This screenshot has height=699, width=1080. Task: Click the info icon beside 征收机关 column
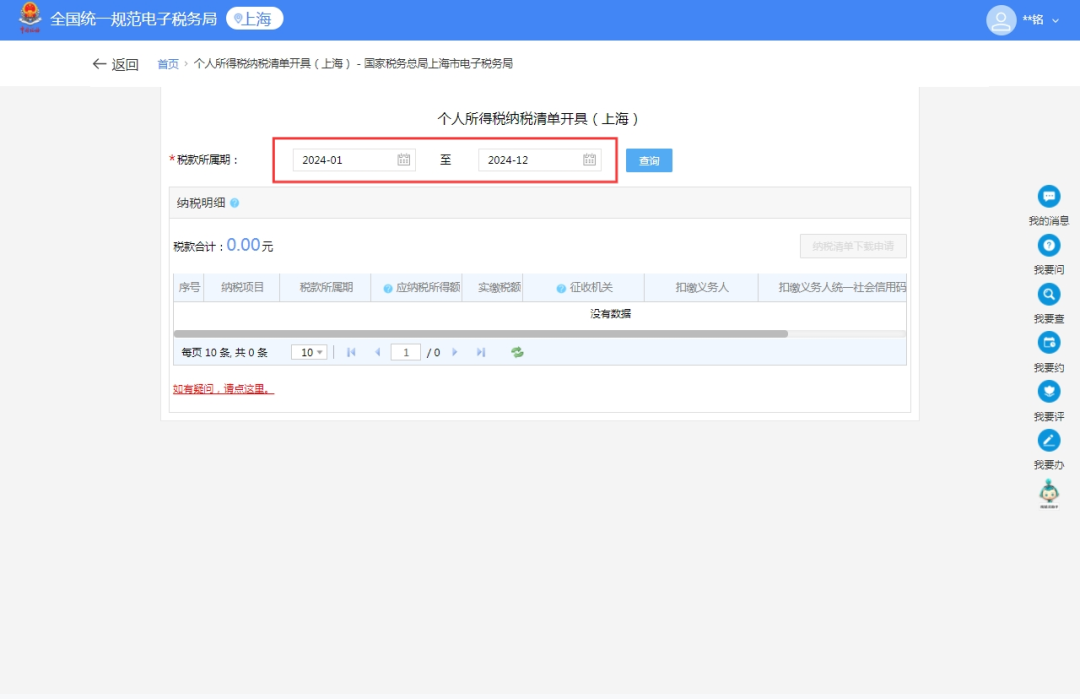[x=559, y=288]
